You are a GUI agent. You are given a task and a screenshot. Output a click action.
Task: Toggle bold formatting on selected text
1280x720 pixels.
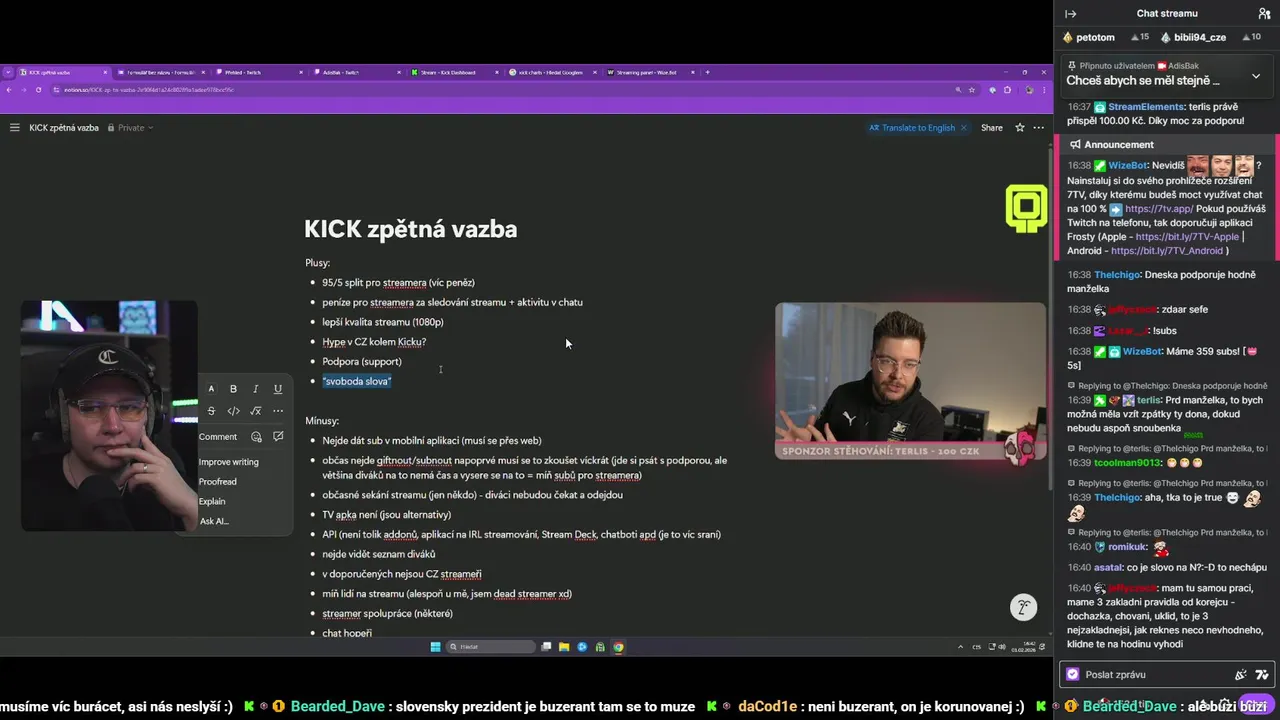233,389
